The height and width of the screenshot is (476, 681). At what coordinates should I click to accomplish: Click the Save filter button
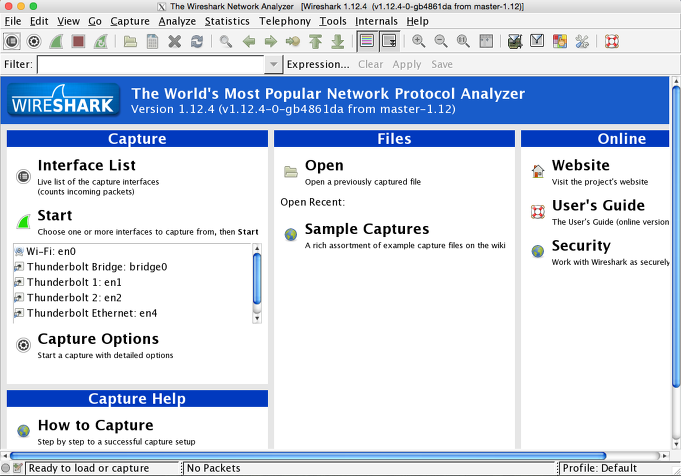point(442,64)
